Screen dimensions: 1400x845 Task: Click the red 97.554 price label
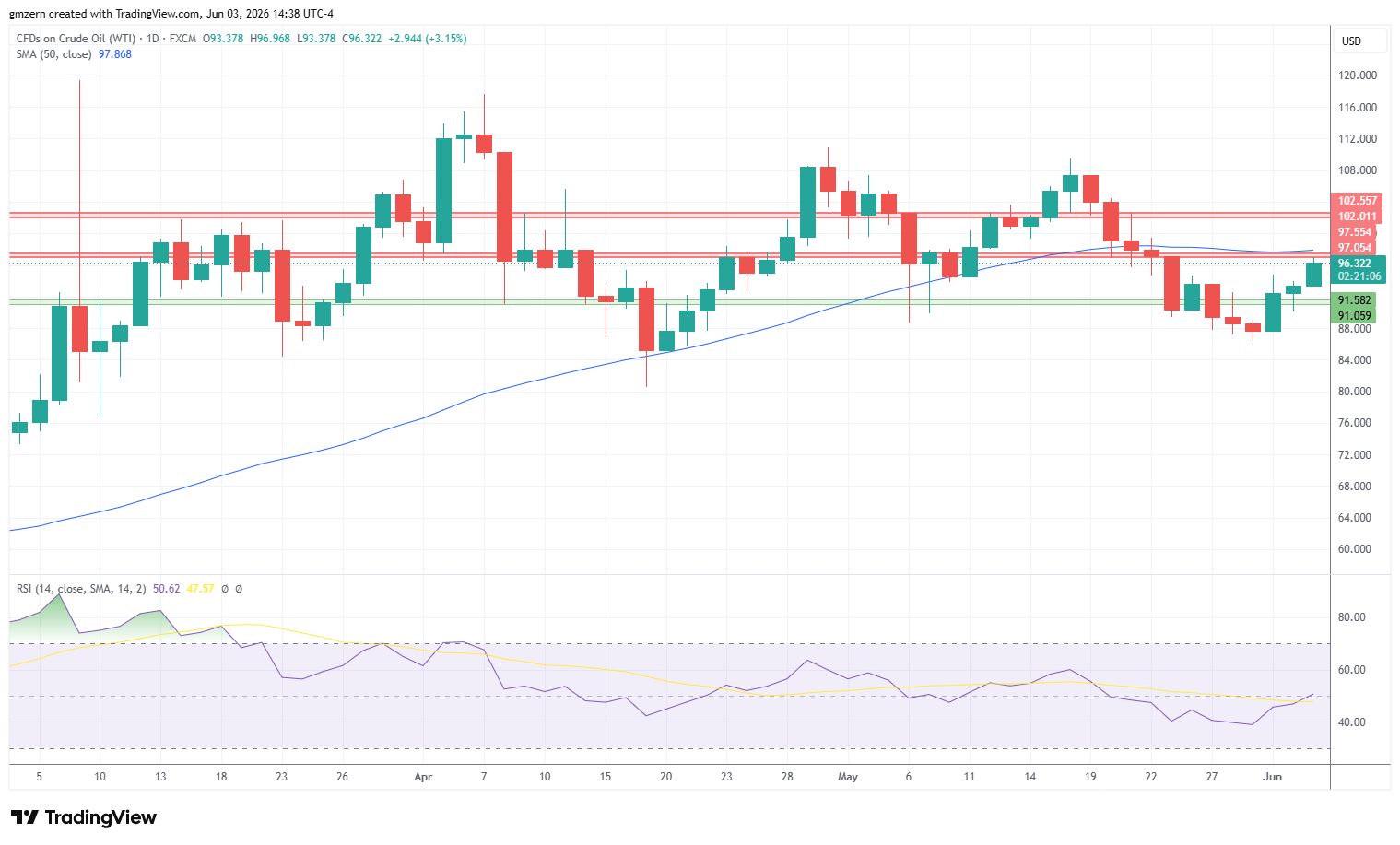coord(1355,232)
